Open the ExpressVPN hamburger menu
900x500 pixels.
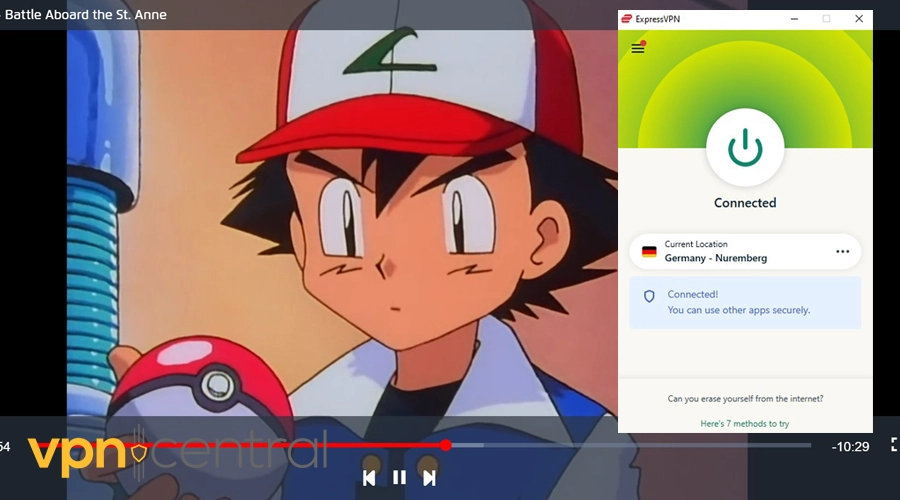tap(638, 48)
